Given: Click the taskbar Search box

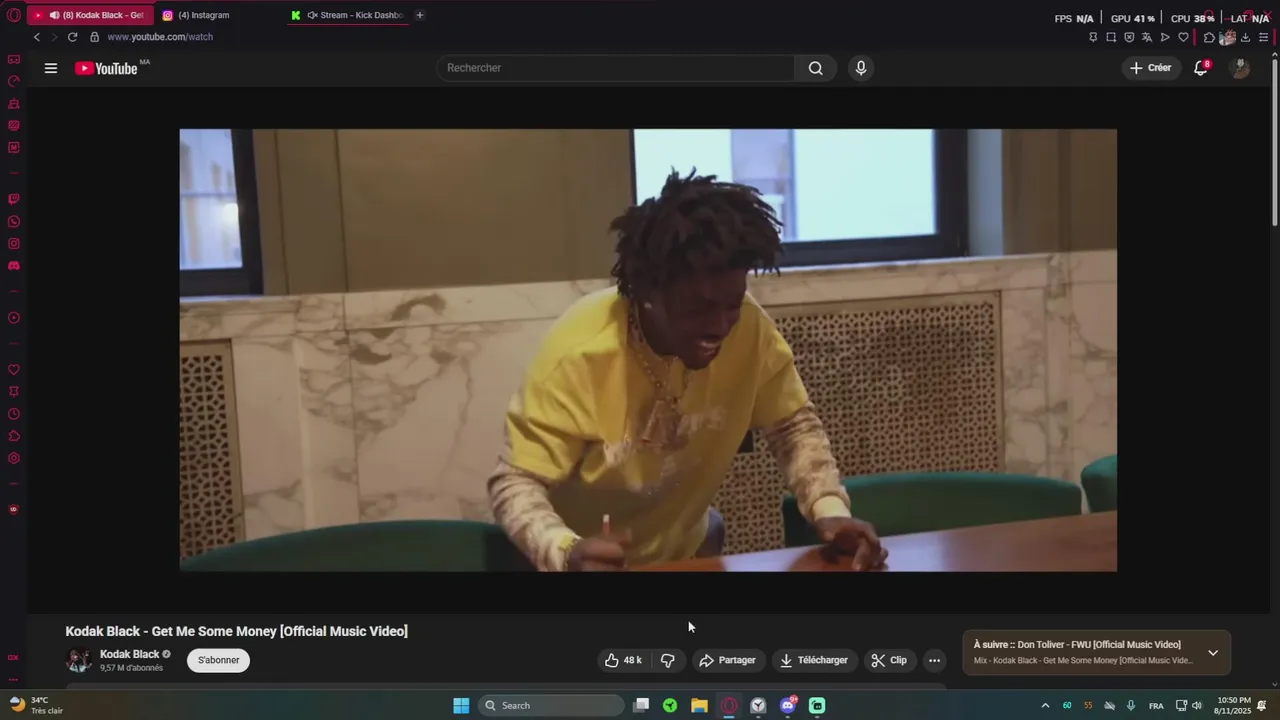Looking at the screenshot, I should [552, 706].
